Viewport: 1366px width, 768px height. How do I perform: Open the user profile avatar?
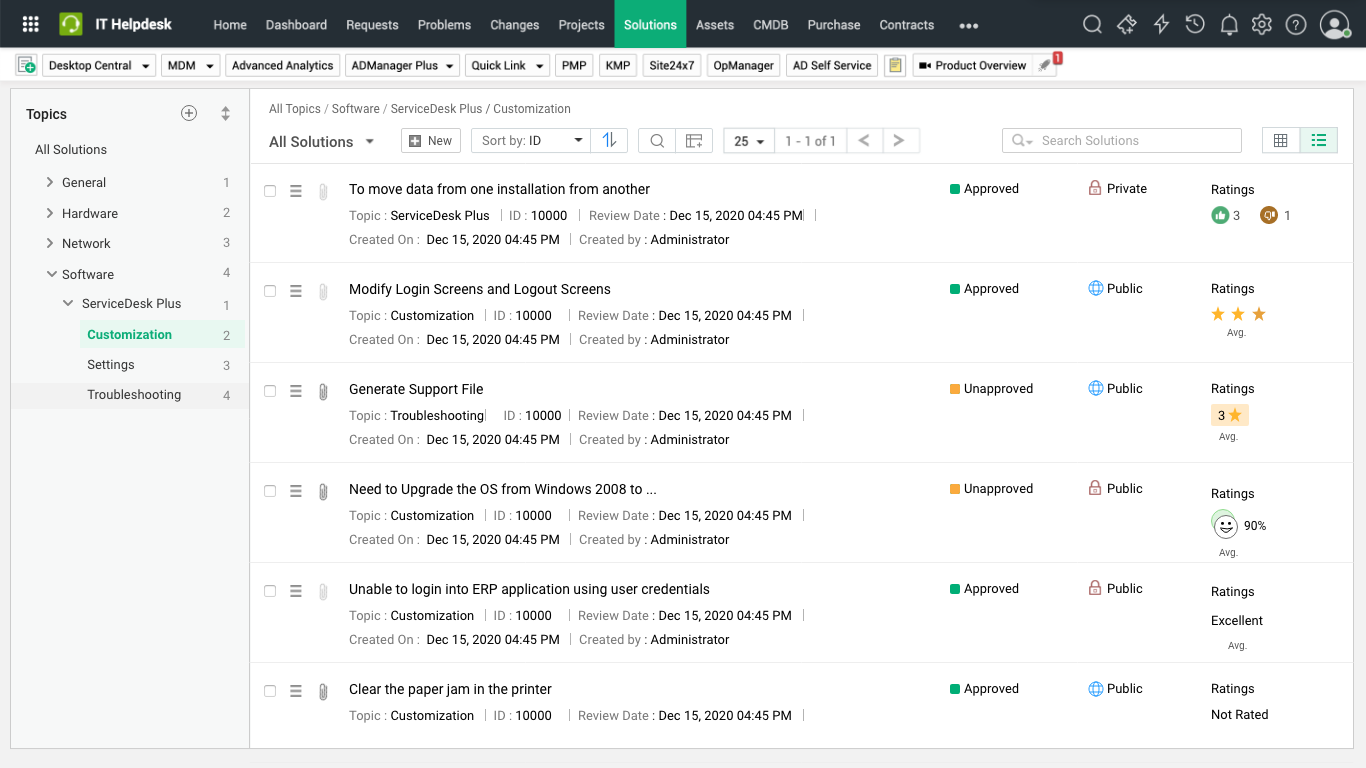pos(1335,24)
